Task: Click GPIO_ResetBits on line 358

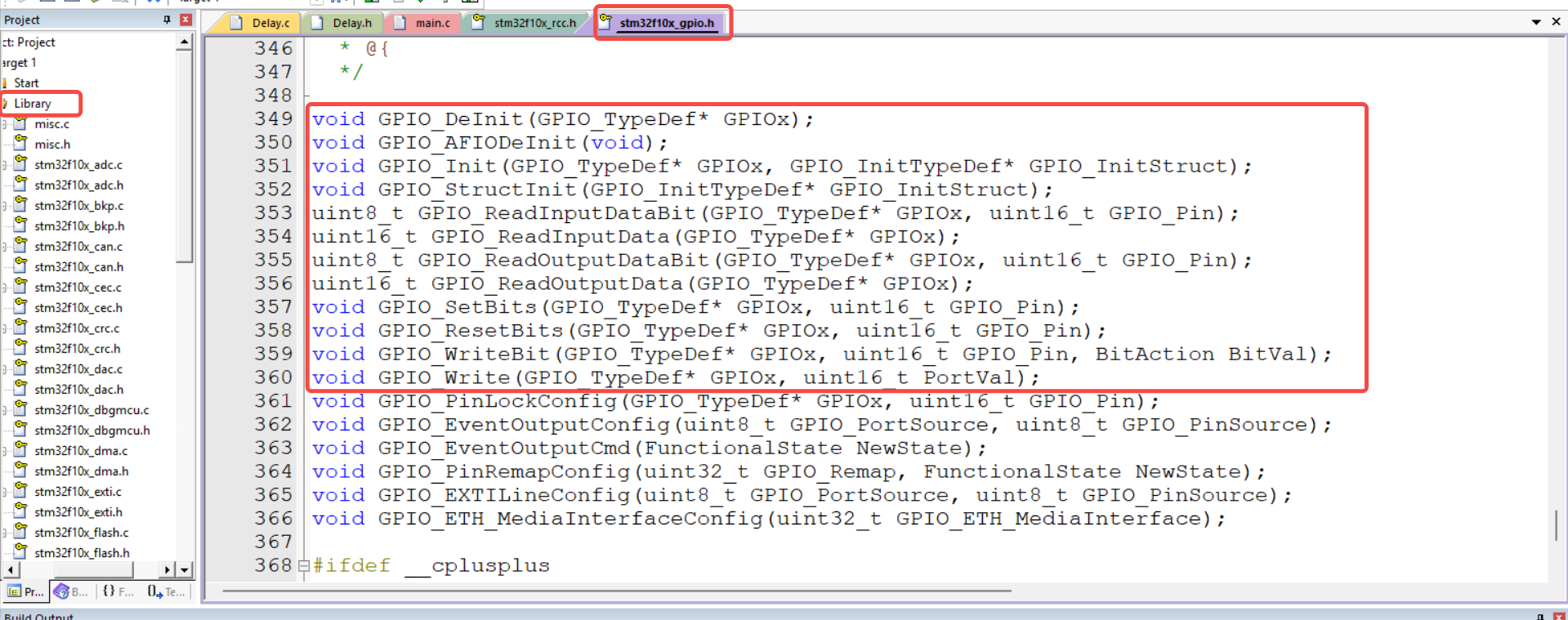Action: [470, 331]
